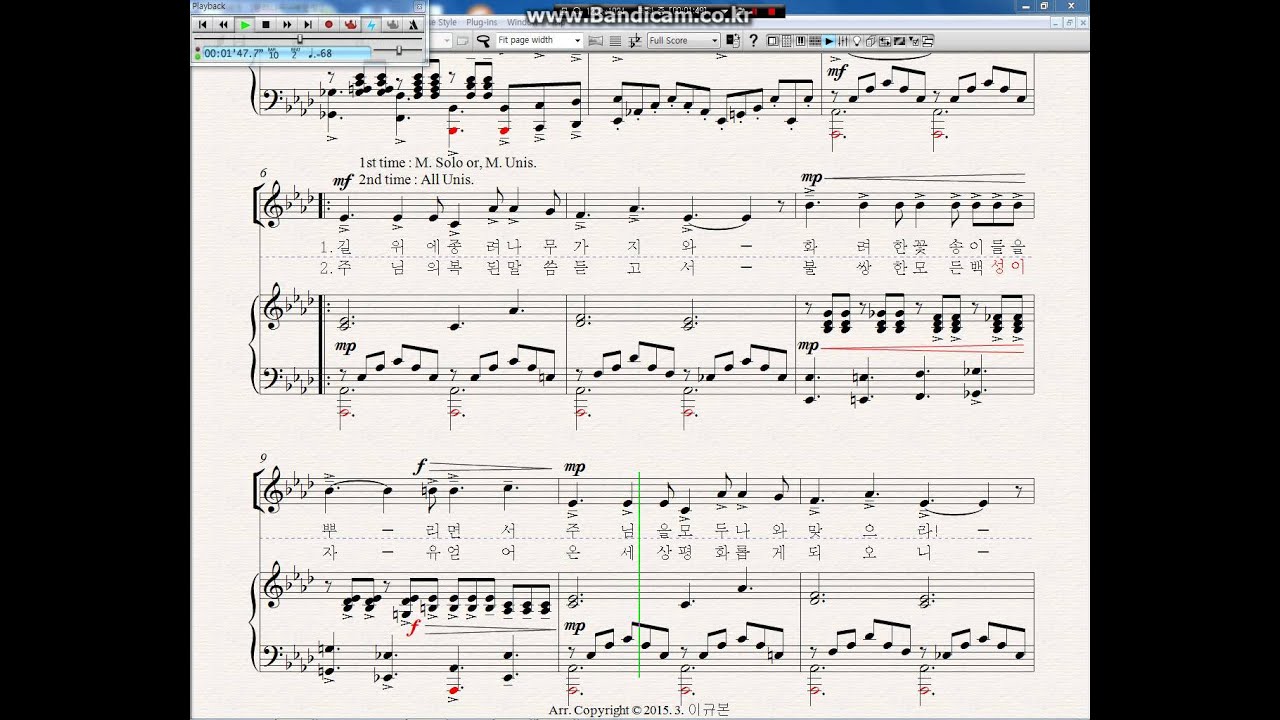Open the Parts window icon

click(871, 41)
